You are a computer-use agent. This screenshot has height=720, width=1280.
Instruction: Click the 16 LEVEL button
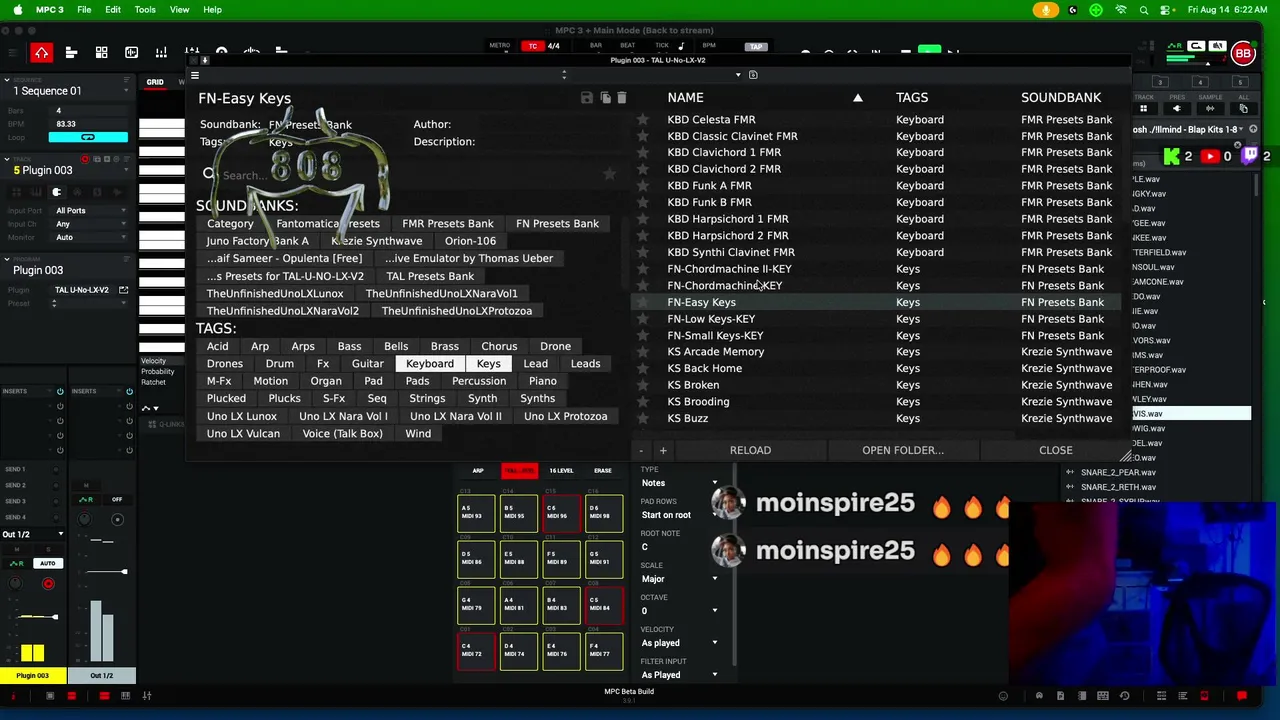pos(561,471)
